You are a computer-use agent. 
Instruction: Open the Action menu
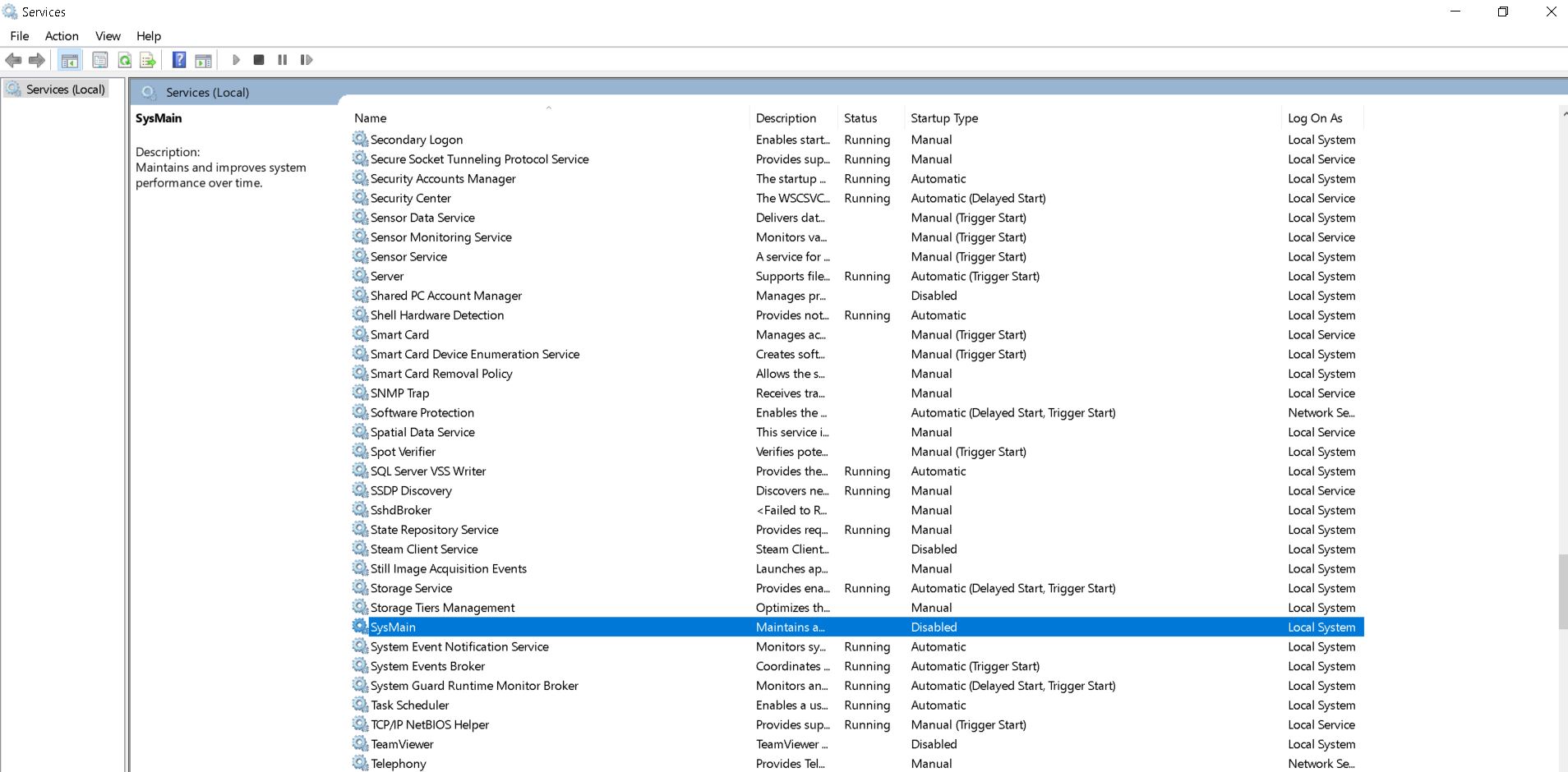(62, 36)
